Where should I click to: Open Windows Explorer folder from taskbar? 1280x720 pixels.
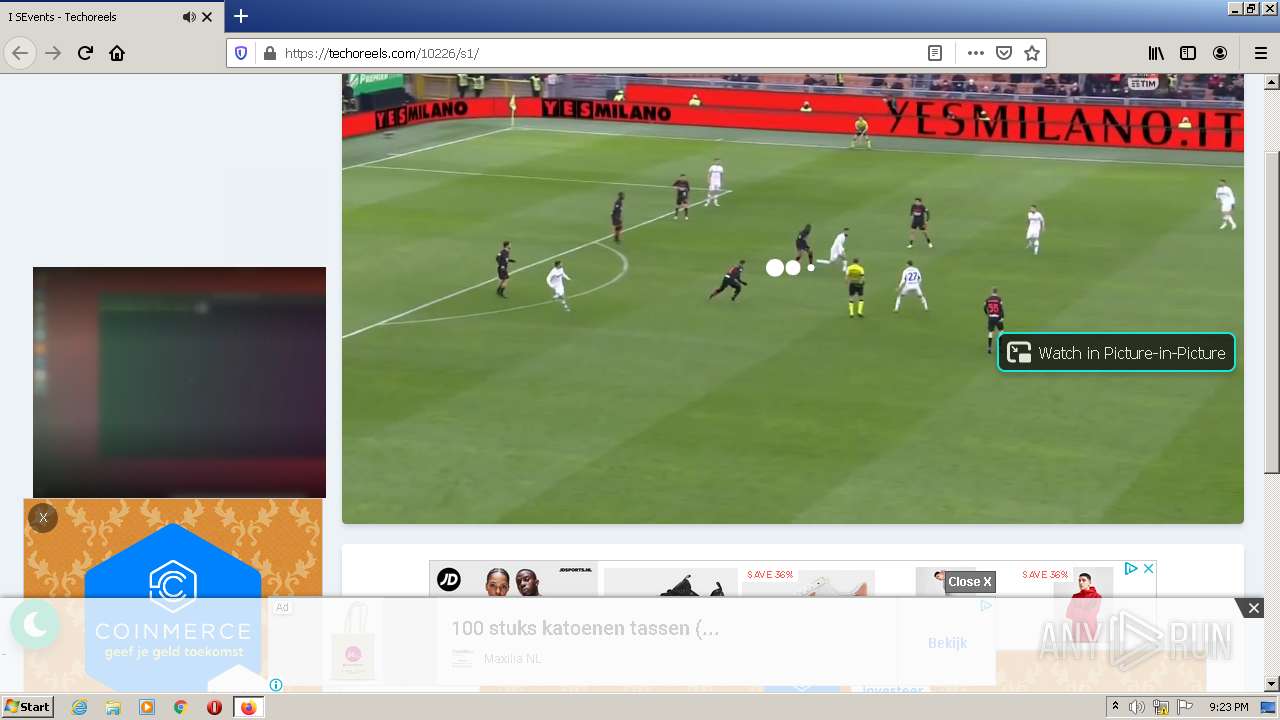coord(113,707)
